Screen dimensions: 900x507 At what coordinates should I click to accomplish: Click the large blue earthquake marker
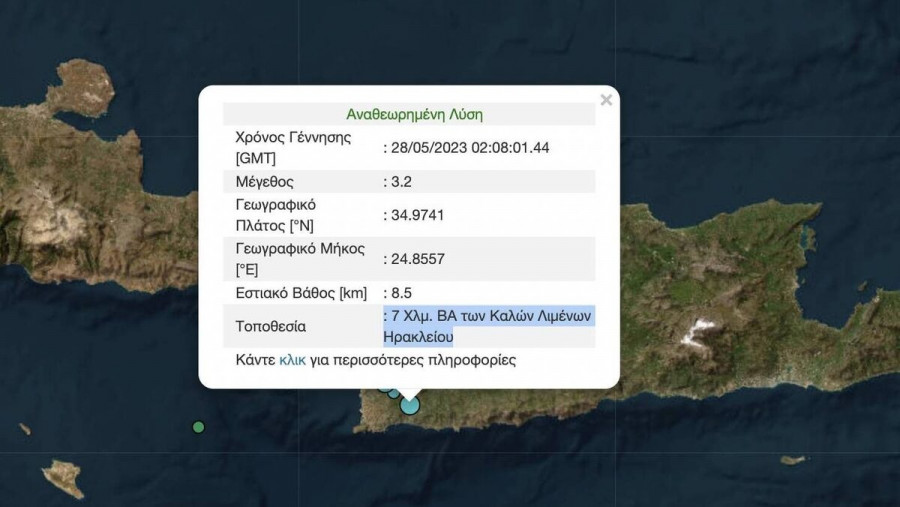[410, 405]
